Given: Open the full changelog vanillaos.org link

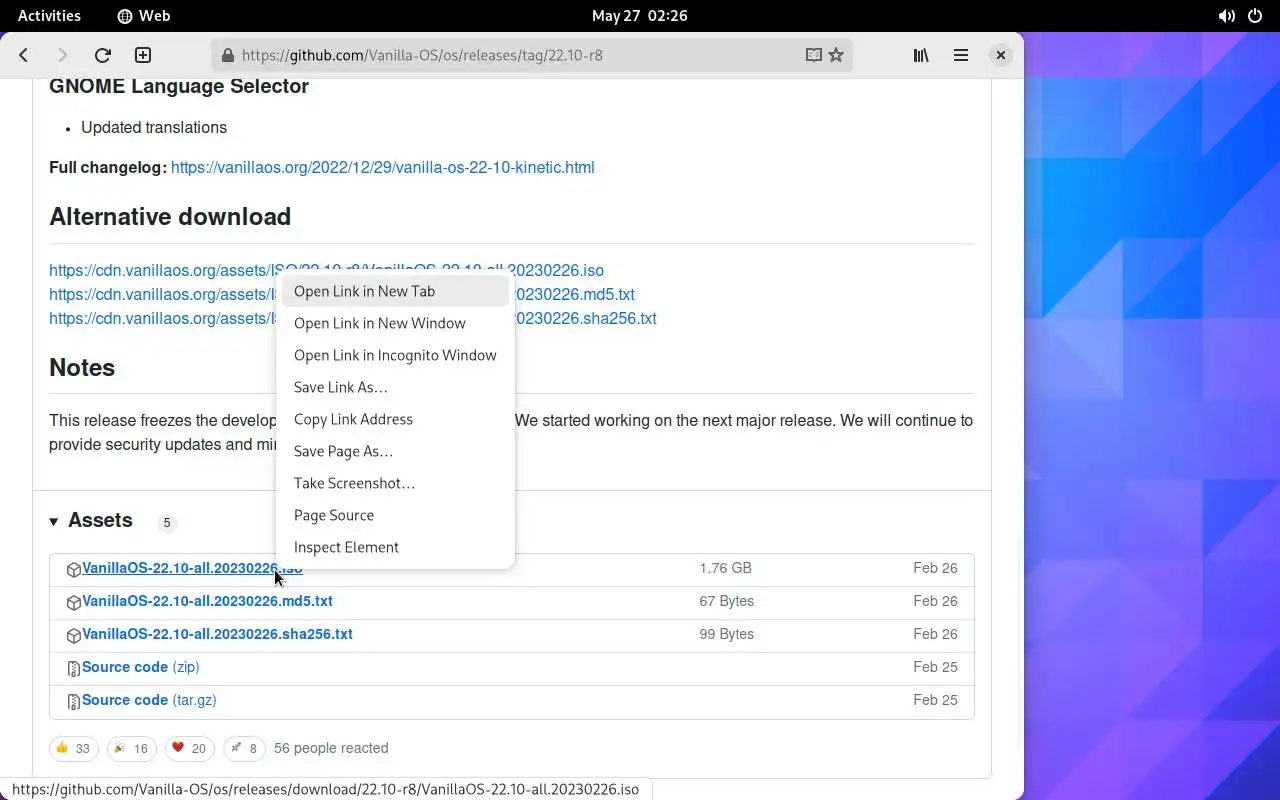Looking at the screenshot, I should click(382, 167).
